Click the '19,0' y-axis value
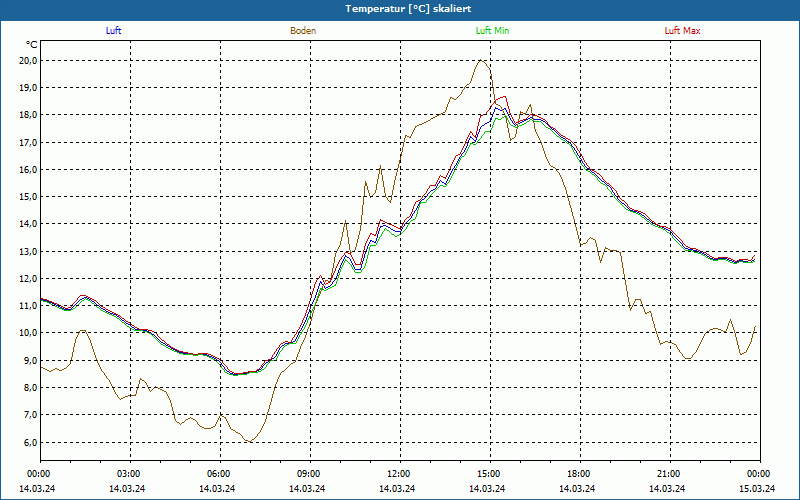Viewport: 800px width, 500px height. [28, 88]
